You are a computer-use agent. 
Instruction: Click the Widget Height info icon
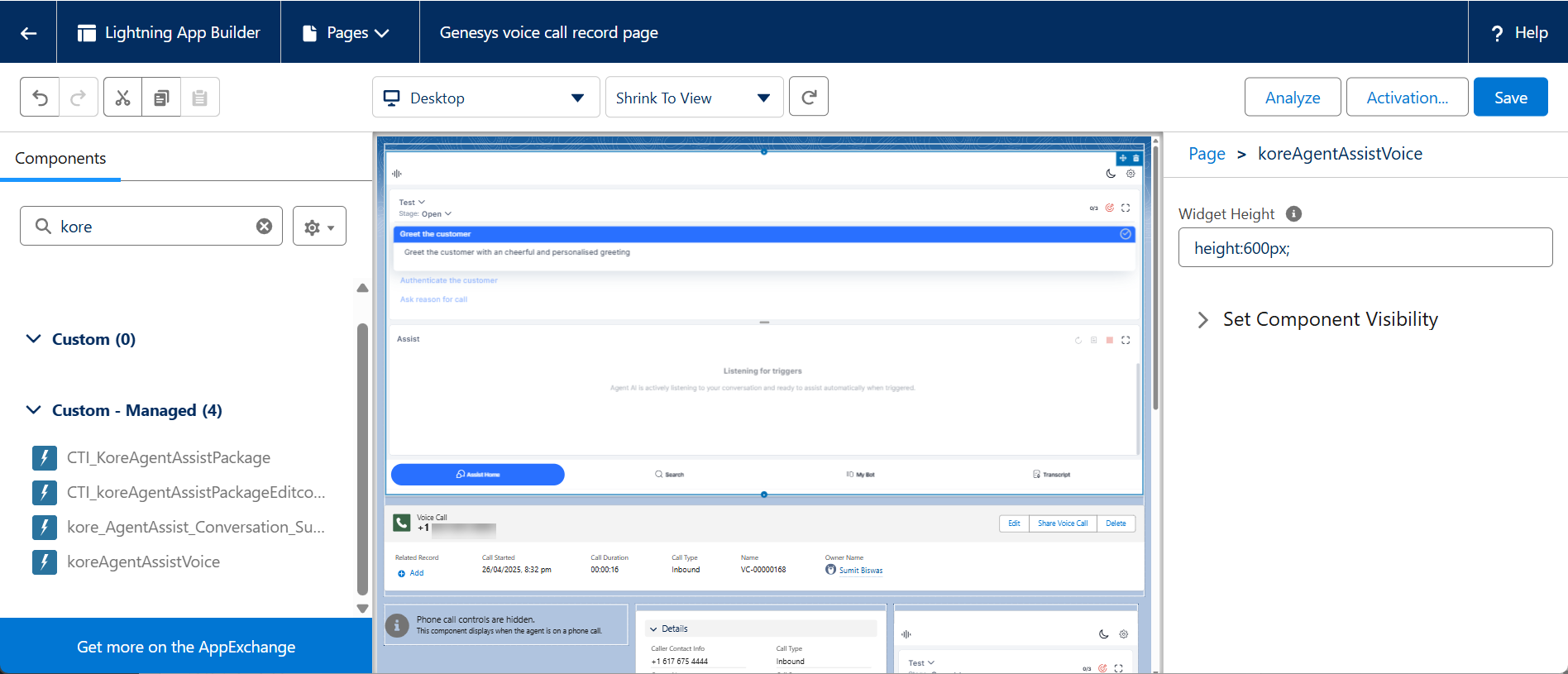pos(1294,213)
